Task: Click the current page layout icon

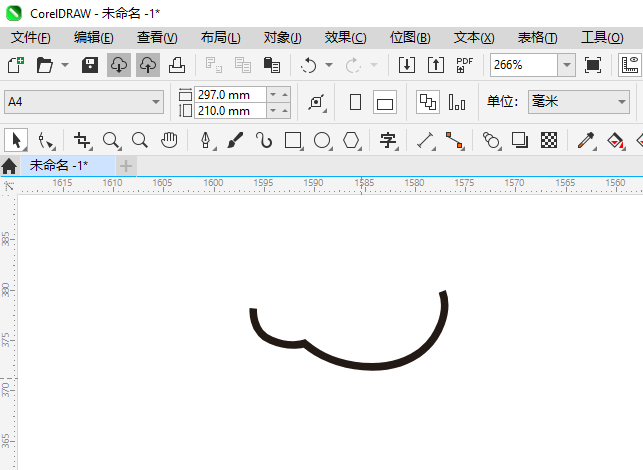Action: coord(457,102)
